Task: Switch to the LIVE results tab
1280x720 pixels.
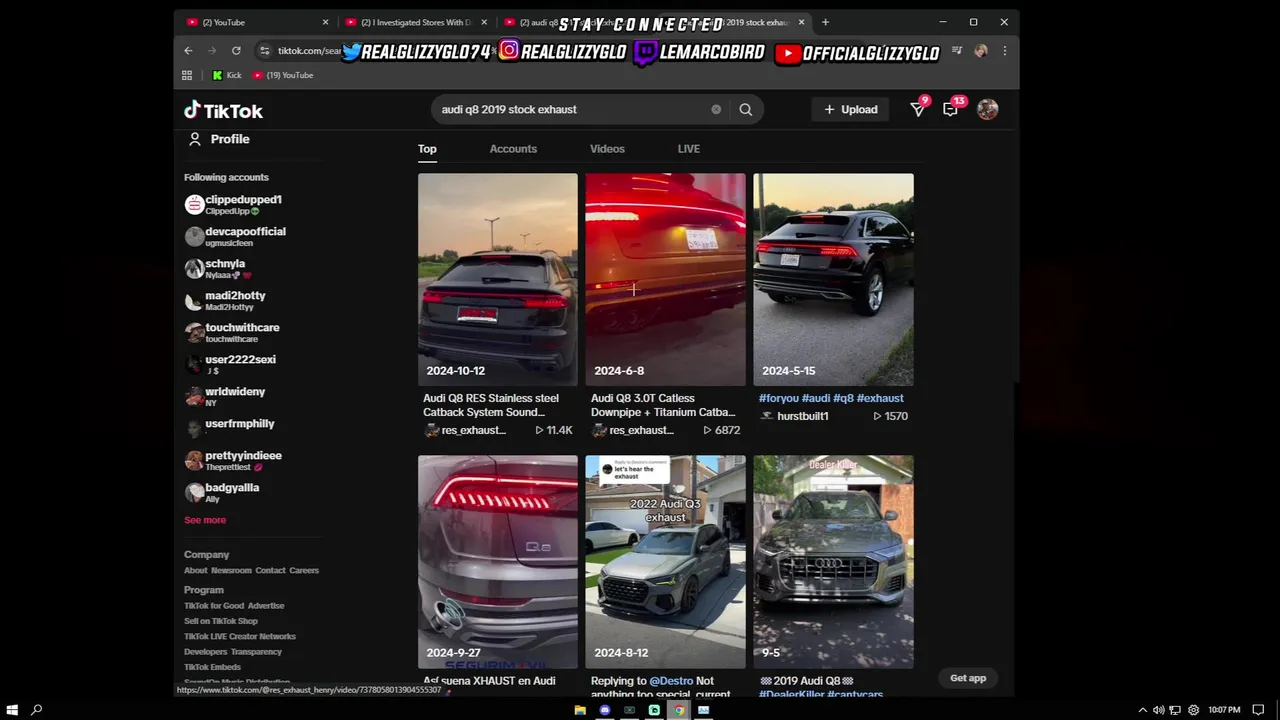Action: (x=688, y=149)
